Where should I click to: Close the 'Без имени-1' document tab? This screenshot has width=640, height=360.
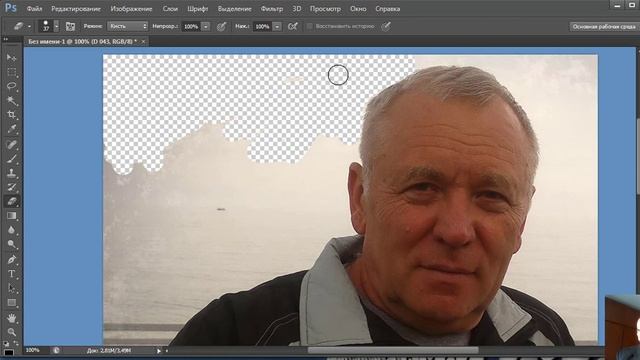point(143,42)
